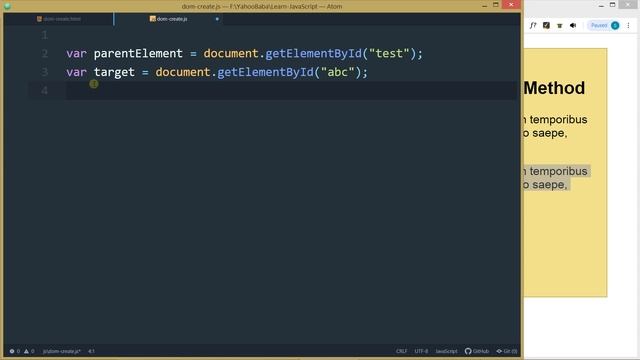Click the js\dom-create.js file path in status bar
640x360 pixels.
point(62,351)
